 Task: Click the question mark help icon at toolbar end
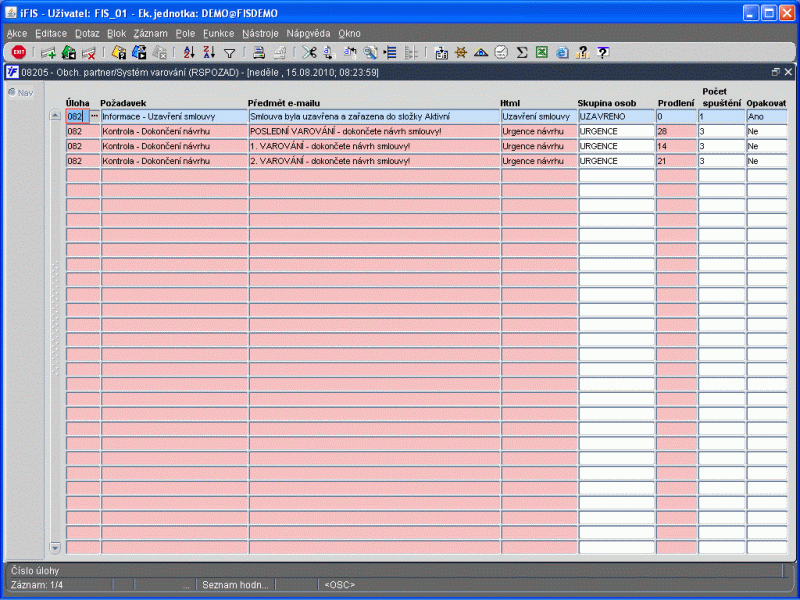603,52
